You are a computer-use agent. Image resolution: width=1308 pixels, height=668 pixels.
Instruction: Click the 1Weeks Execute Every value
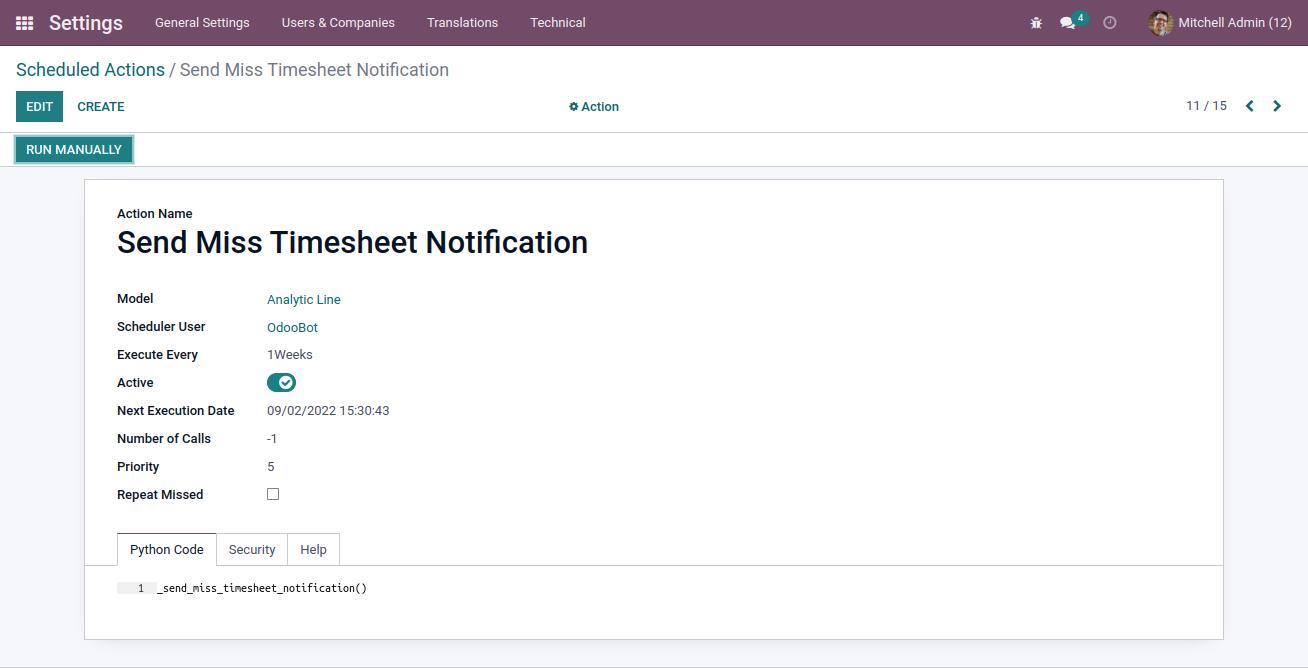290,355
